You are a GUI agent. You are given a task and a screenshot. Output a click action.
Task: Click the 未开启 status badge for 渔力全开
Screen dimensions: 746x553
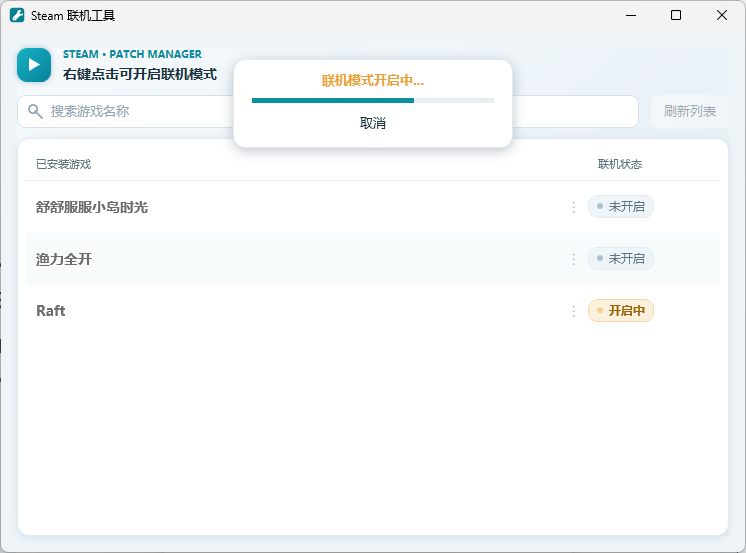(620, 258)
